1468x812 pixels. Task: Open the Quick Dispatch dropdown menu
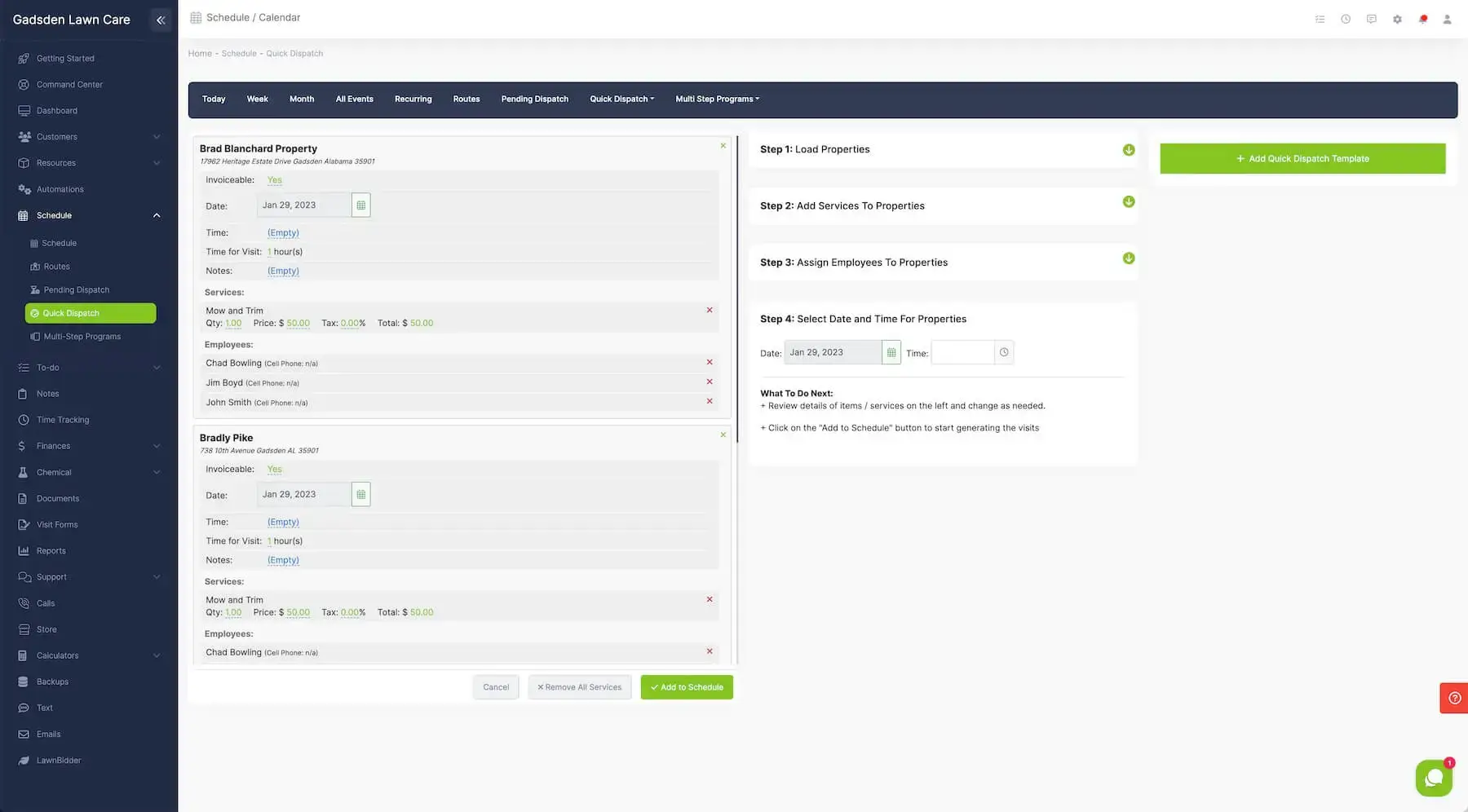point(621,99)
